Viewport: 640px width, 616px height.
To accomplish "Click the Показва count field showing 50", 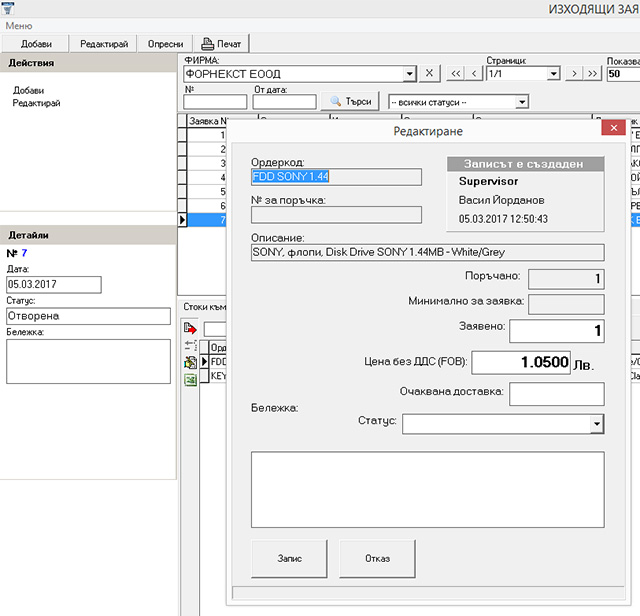I will pos(623,74).
